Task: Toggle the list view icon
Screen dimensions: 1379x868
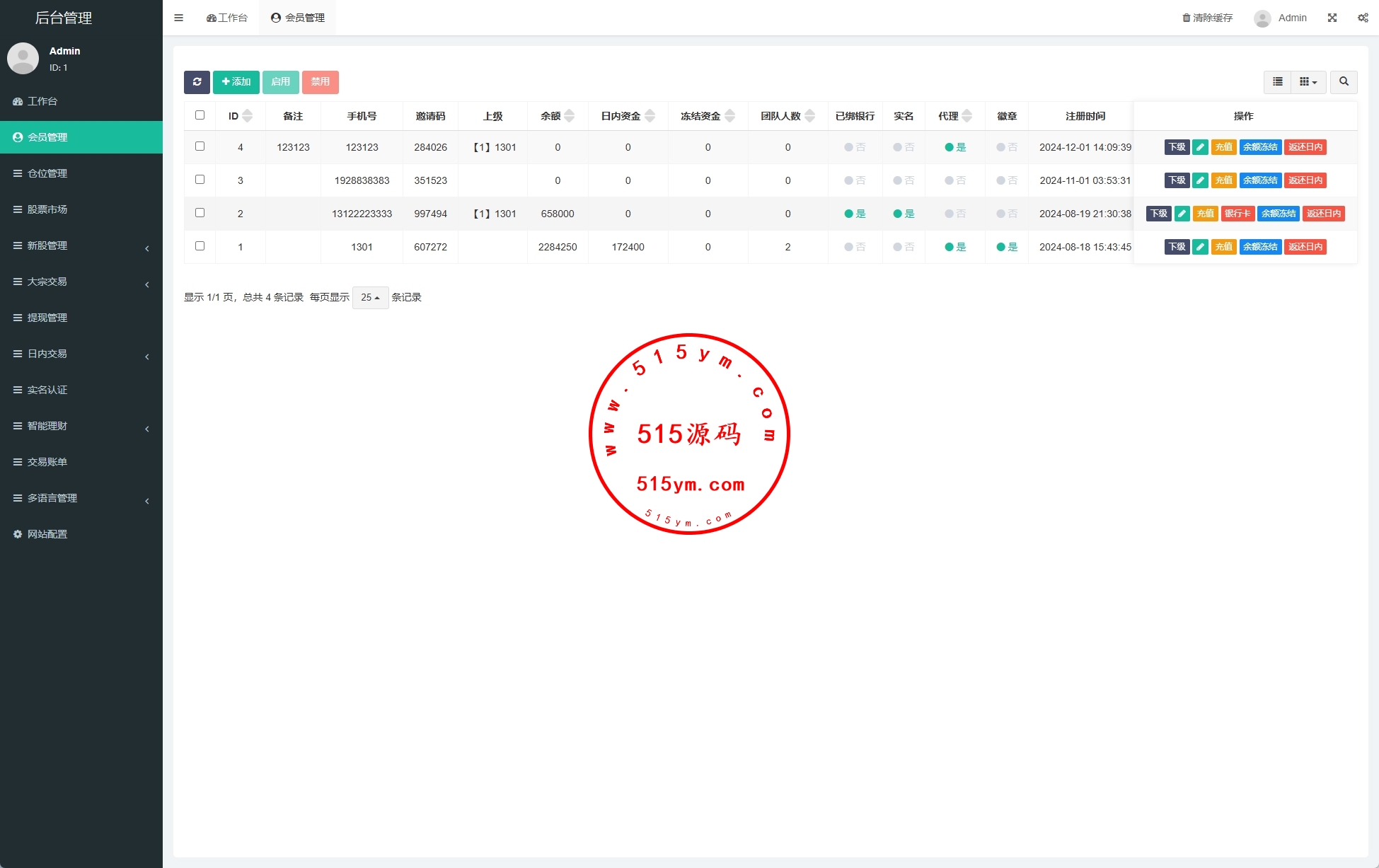Action: (1277, 82)
